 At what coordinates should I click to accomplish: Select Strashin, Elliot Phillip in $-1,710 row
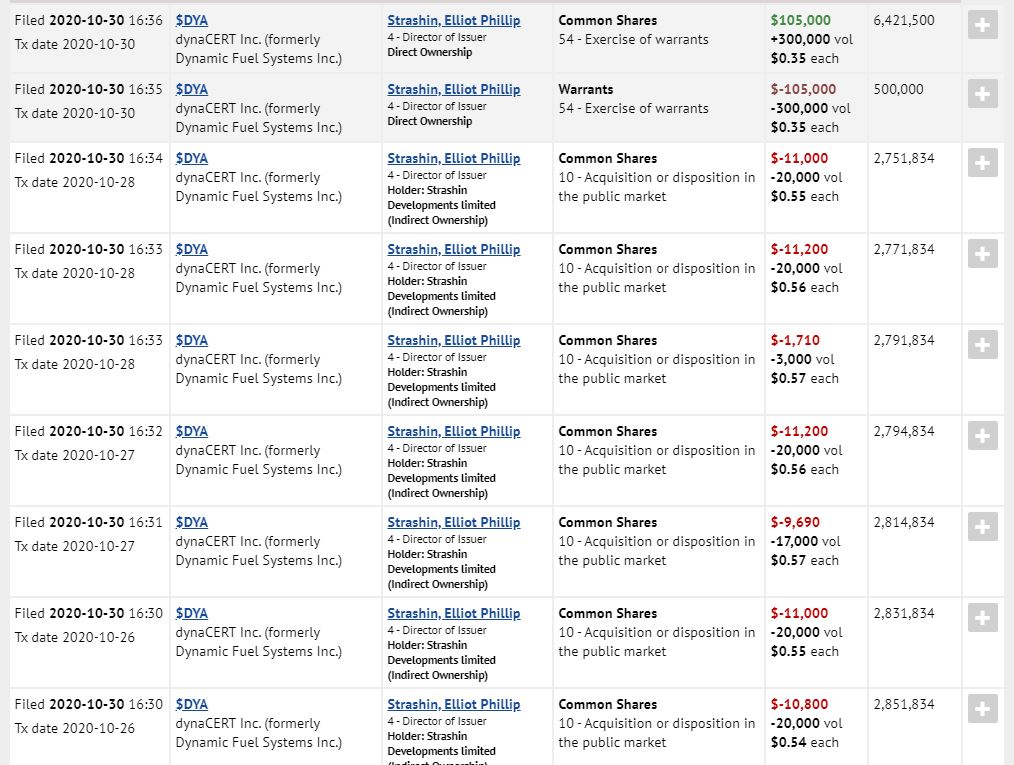[454, 340]
